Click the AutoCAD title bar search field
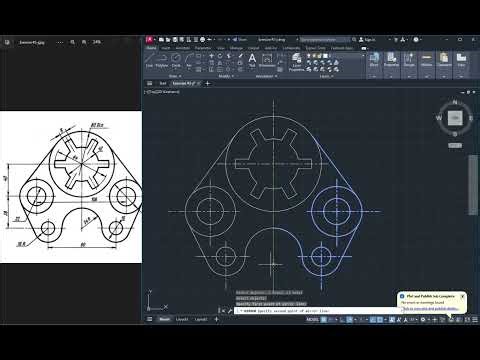Viewport: 480px width, 360px height. 325,40
